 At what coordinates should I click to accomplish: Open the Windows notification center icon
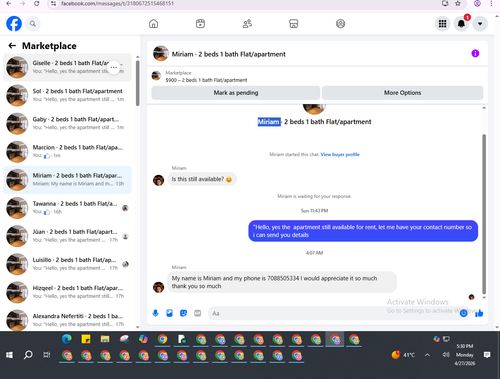(x=487, y=355)
